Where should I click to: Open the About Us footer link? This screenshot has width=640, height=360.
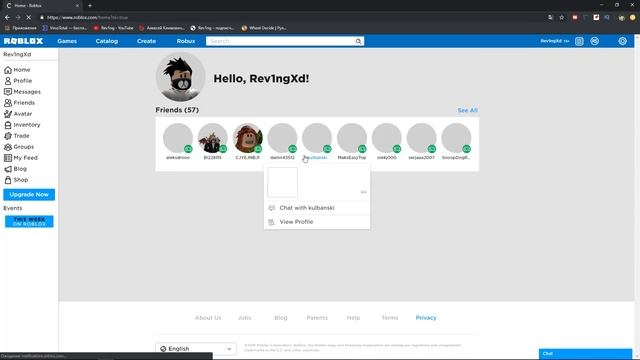click(x=208, y=318)
